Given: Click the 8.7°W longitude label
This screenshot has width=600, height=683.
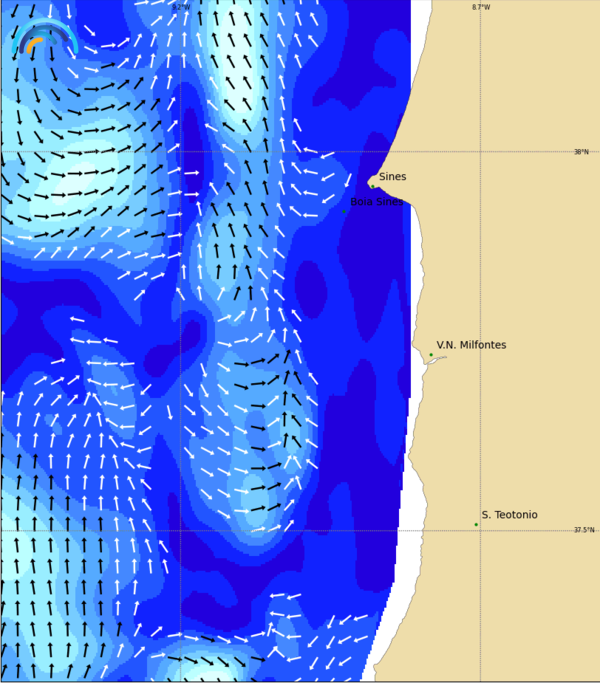Looking at the screenshot, I should [481, 7].
